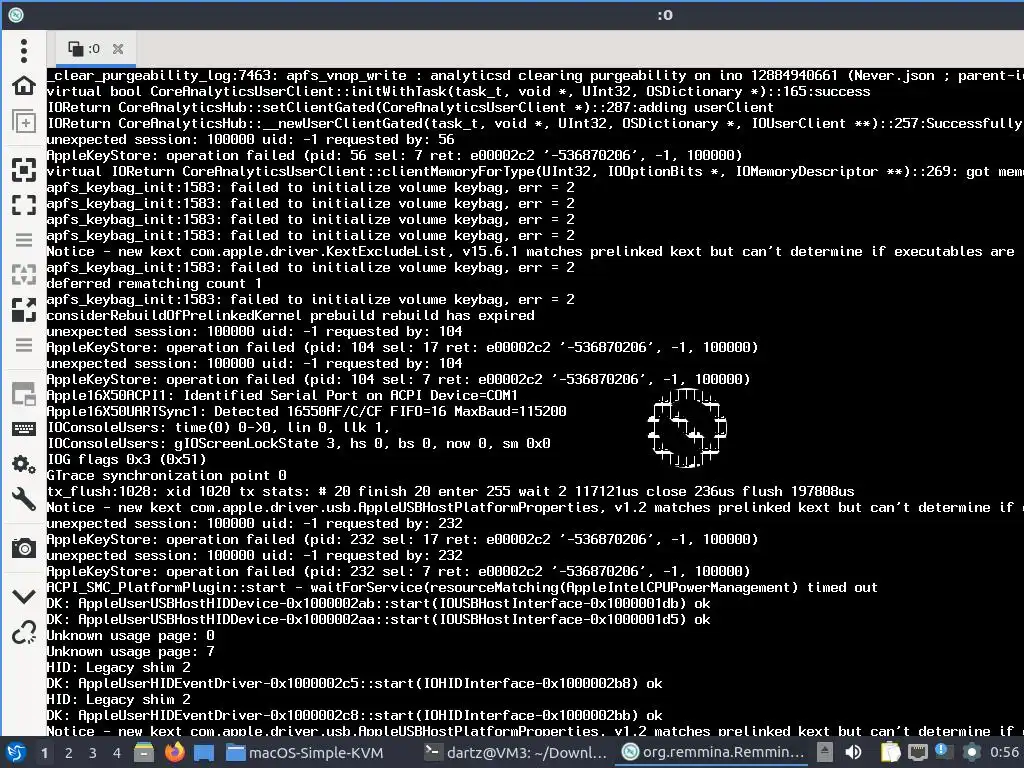The height and width of the screenshot is (768, 1024).
Task: Click the 'Apple16X50ACPI1: Identified Serial Port' line
Action: [x=282, y=395]
